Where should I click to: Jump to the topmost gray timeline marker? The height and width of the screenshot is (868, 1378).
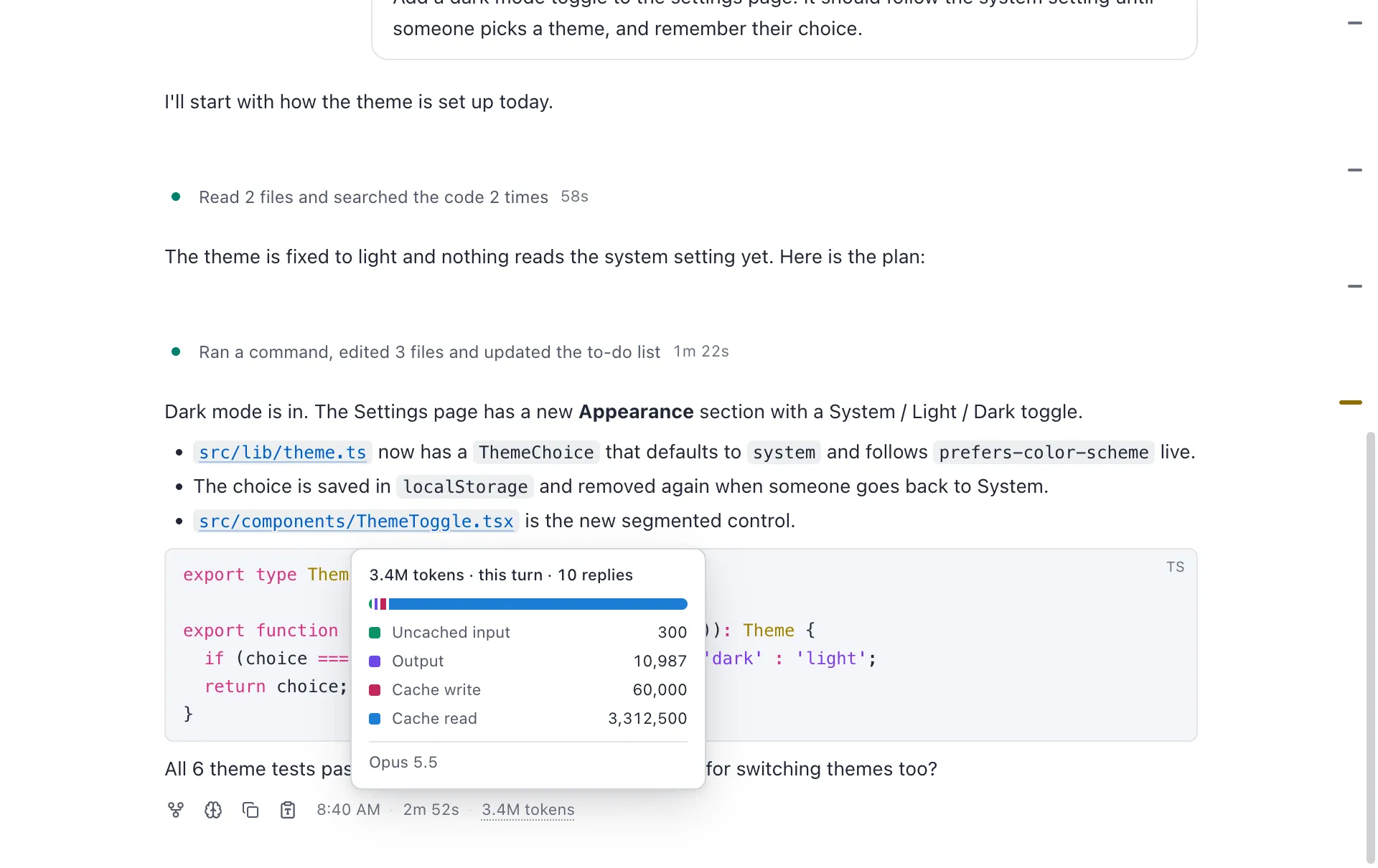pos(1355,23)
